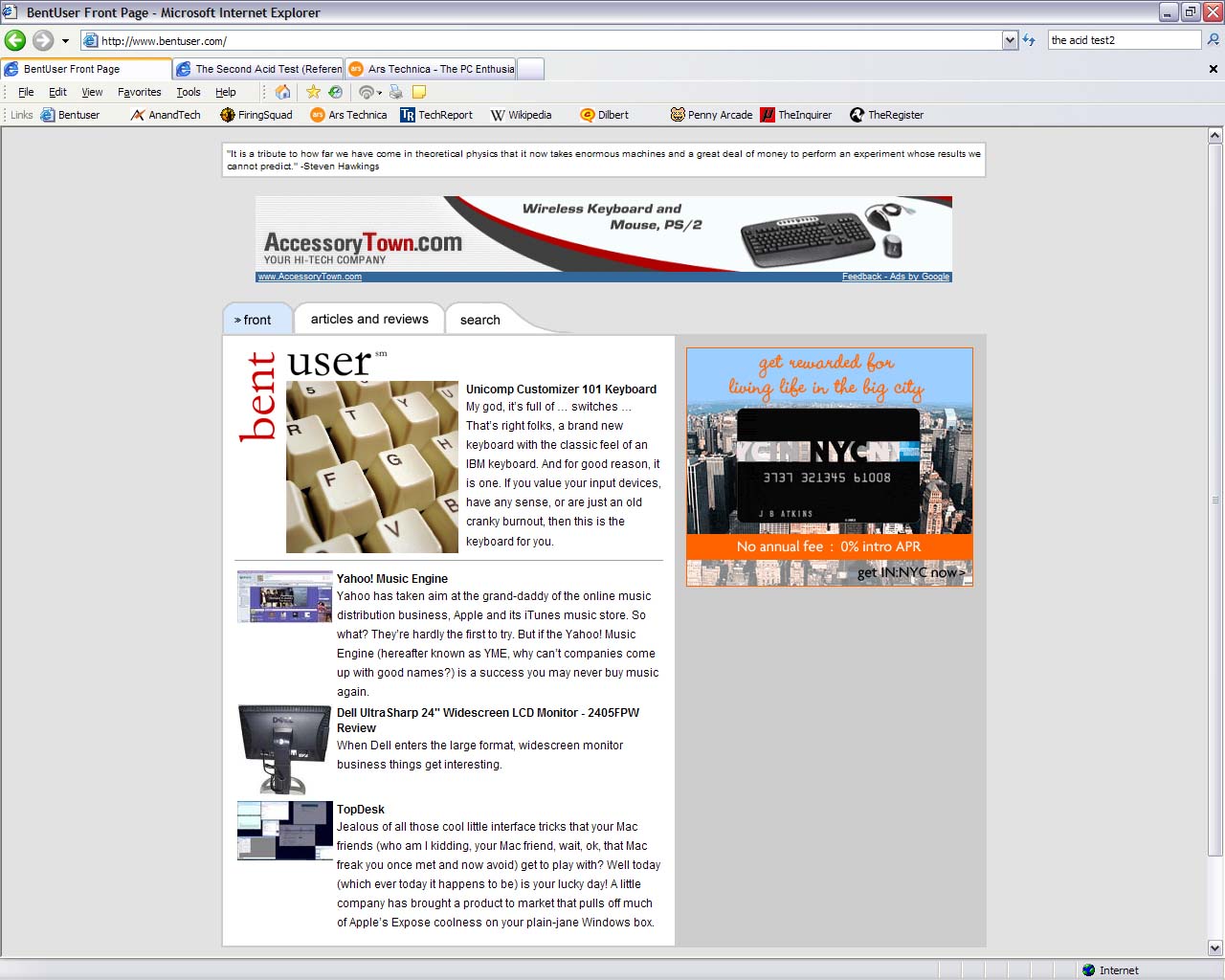This screenshot has height=980, width=1225.
Task: Click the Refresh arrows icon
Action: (x=1029, y=40)
